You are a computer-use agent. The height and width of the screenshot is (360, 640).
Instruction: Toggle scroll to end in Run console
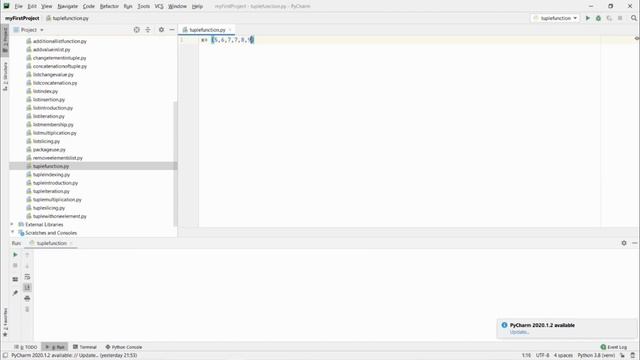27,287
